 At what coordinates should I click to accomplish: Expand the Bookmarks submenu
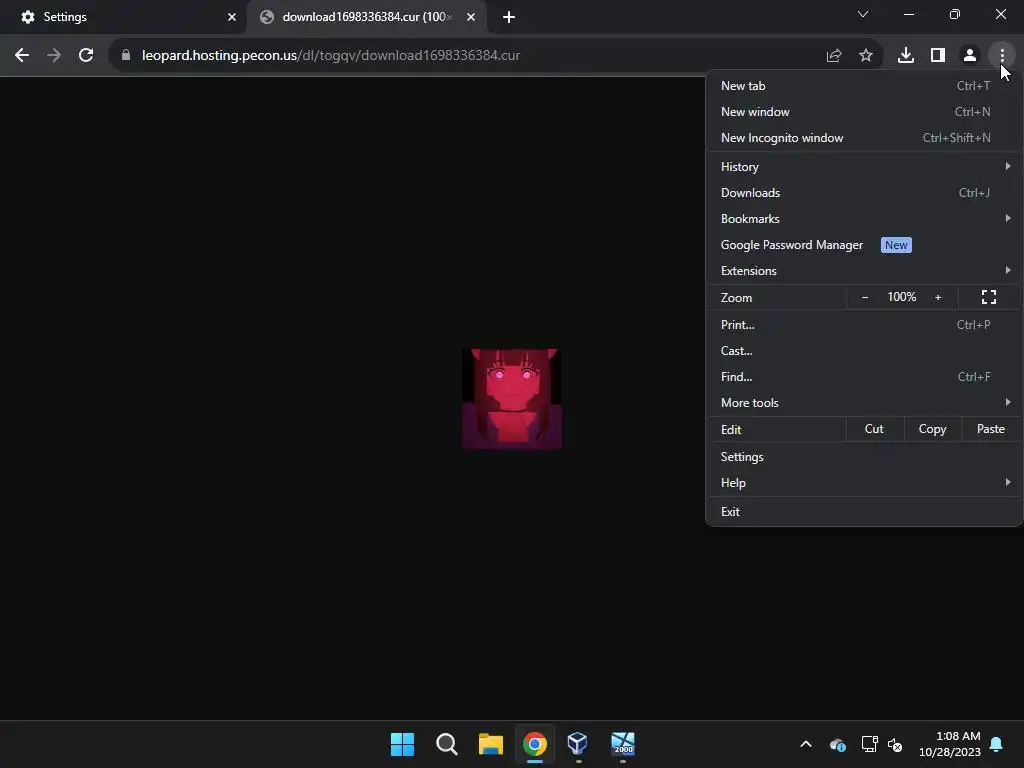(x=864, y=219)
